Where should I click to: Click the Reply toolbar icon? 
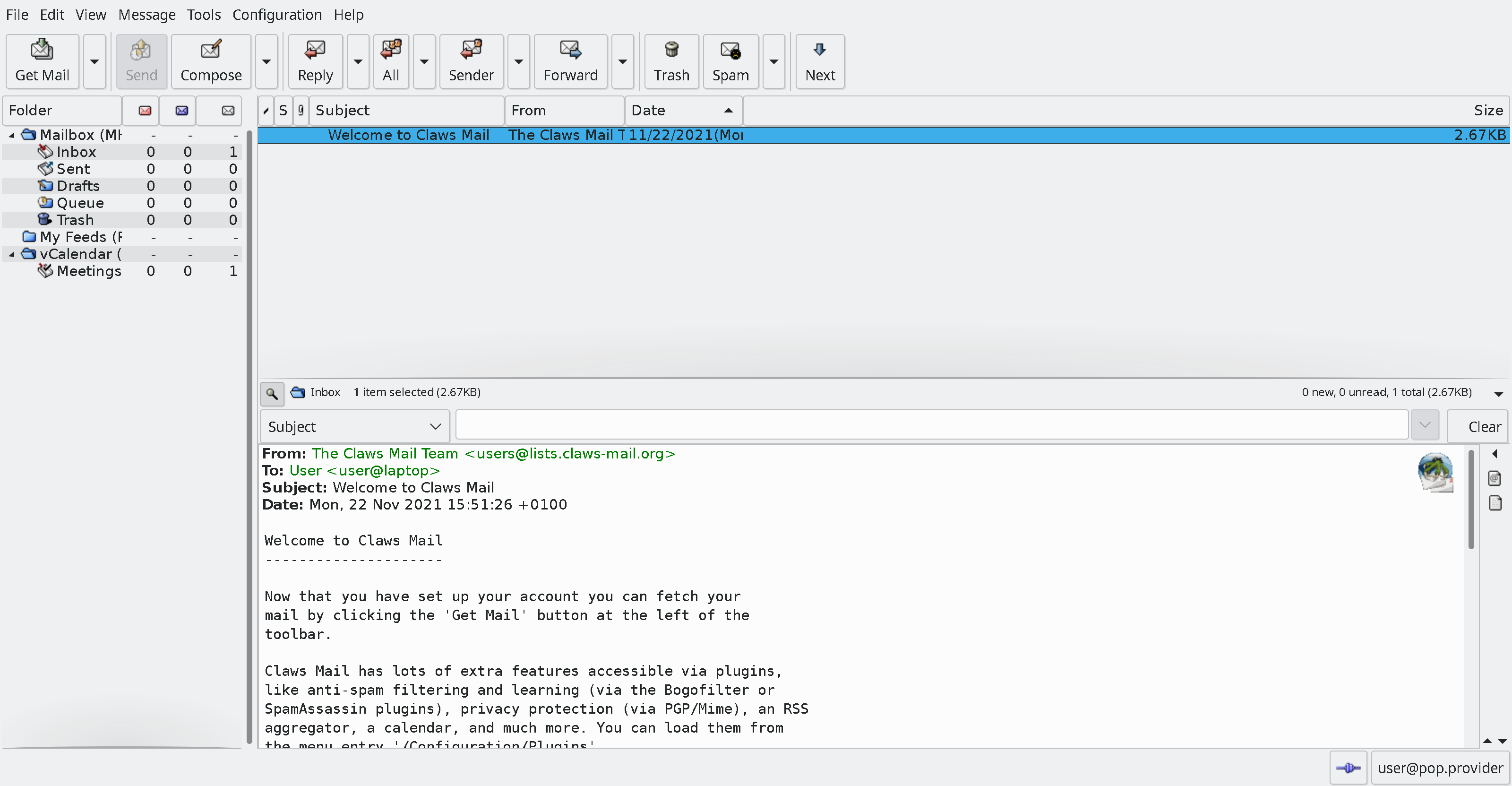coord(315,61)
